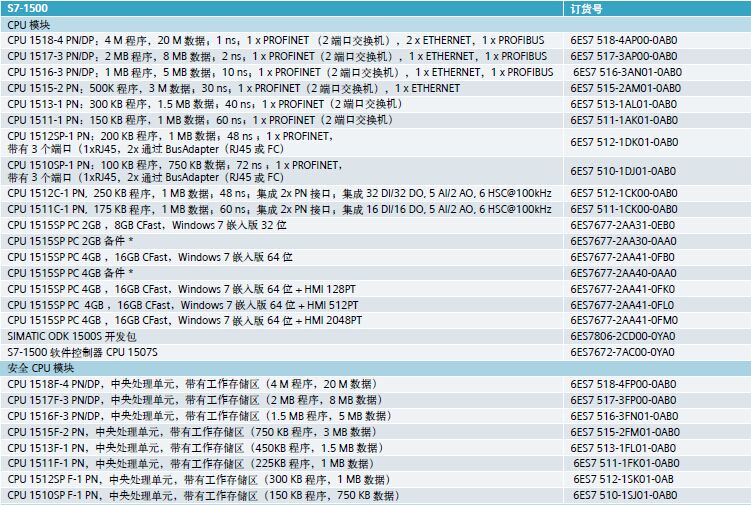This screenshot has width=751, height=505.
Task: Click order number 6ES7 510-1DJ01-0AB0
Action: coord(623,171)
